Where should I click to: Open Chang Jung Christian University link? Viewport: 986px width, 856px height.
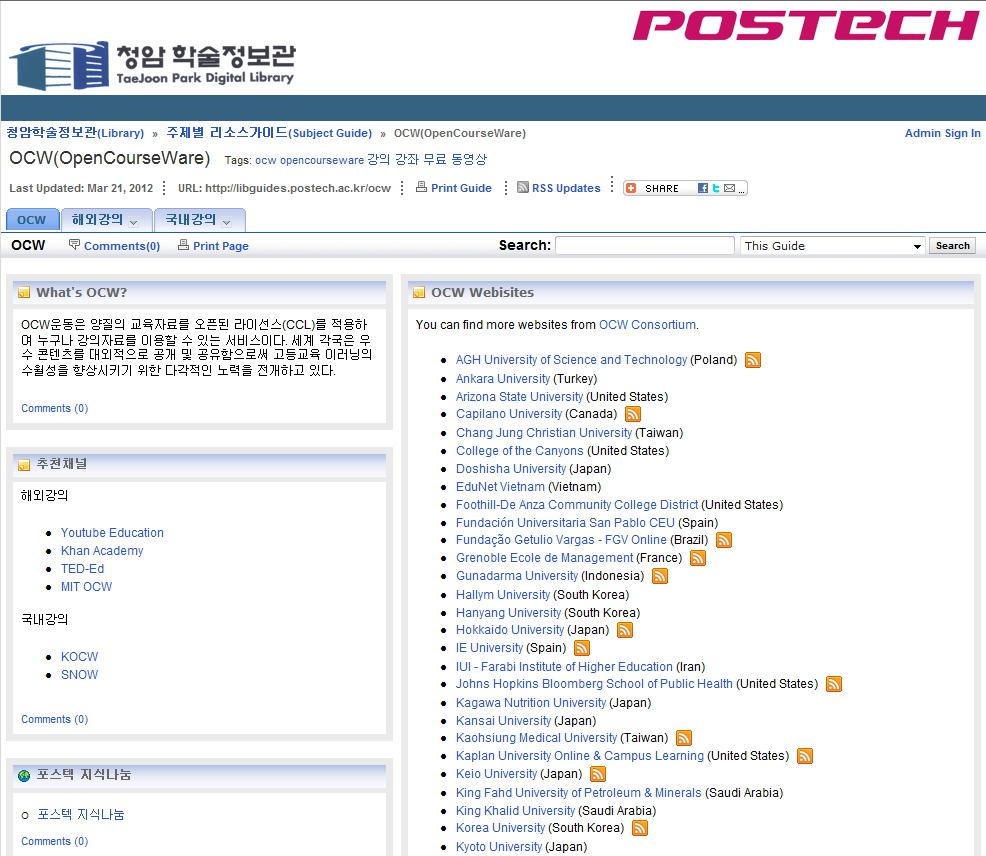coord(544,433)
